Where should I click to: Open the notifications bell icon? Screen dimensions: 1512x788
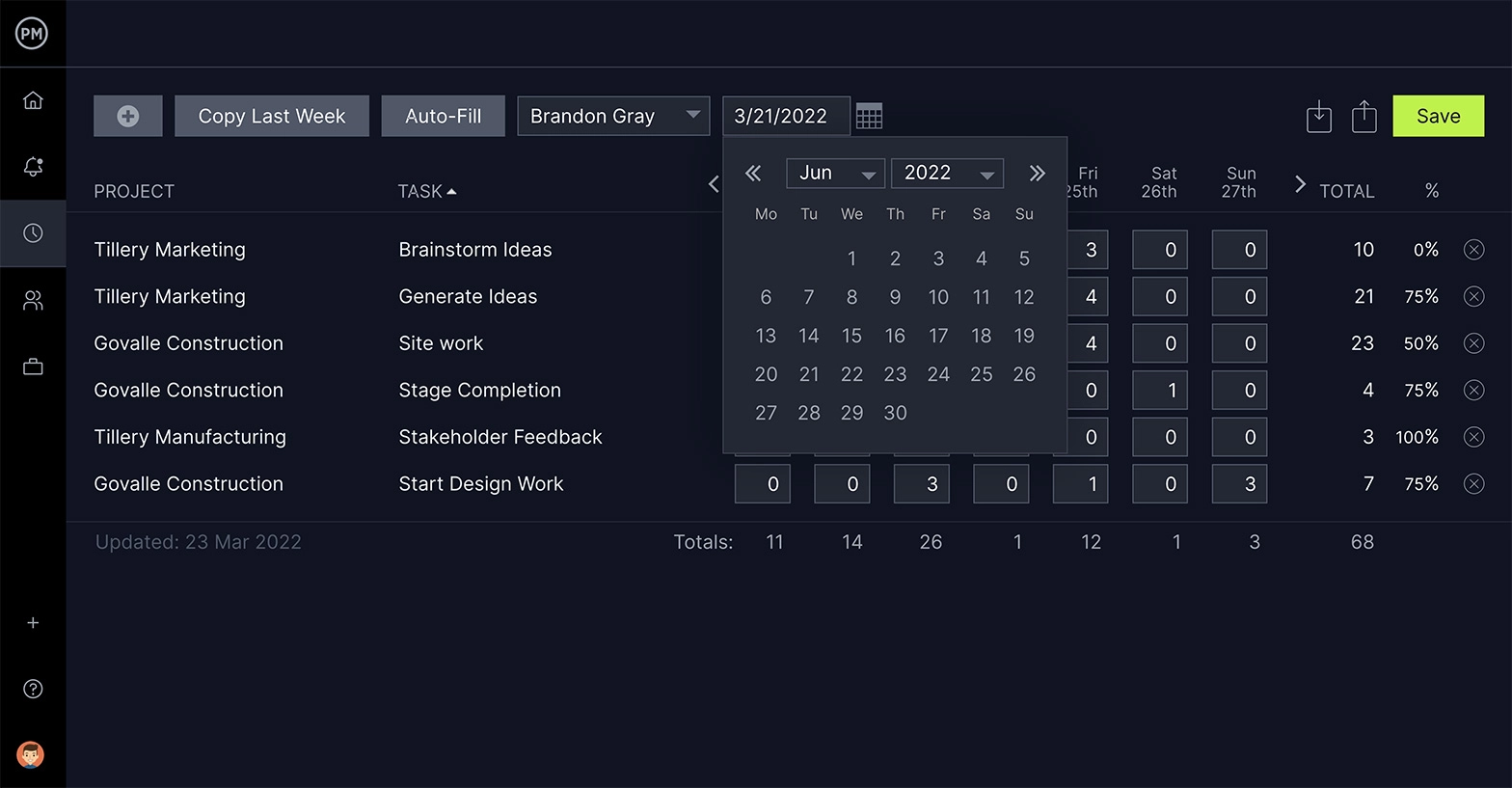click(33, 167)
